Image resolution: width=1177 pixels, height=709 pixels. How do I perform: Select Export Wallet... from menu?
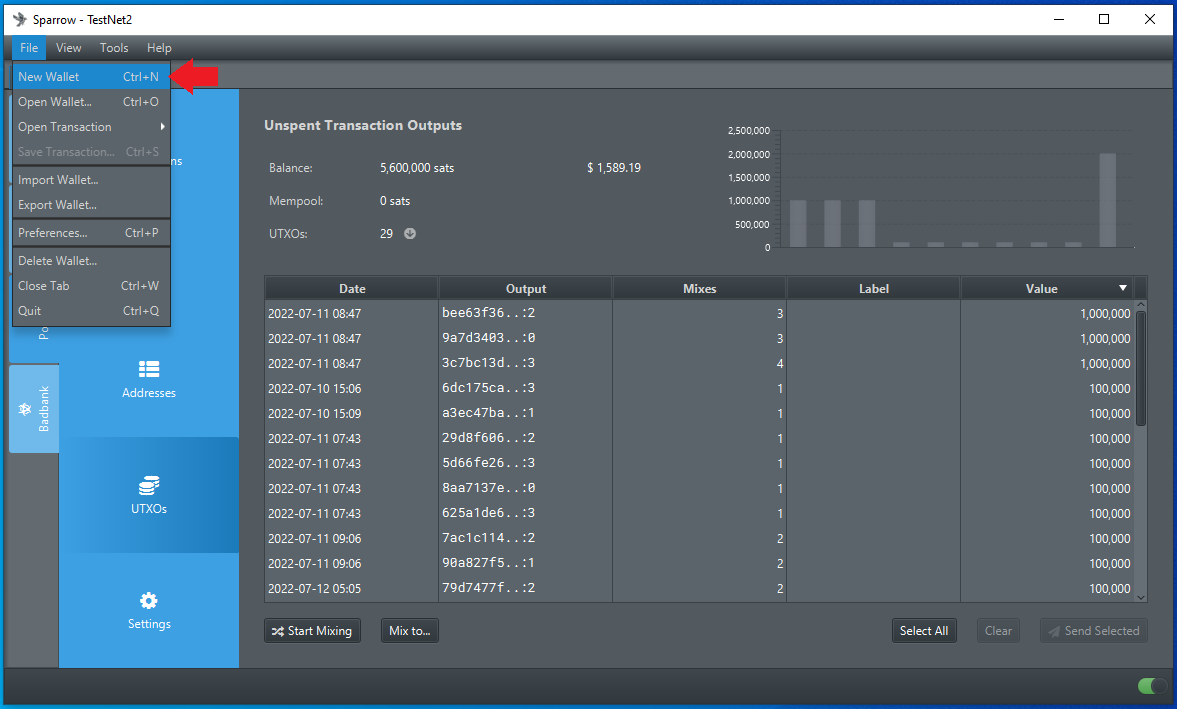92,205
